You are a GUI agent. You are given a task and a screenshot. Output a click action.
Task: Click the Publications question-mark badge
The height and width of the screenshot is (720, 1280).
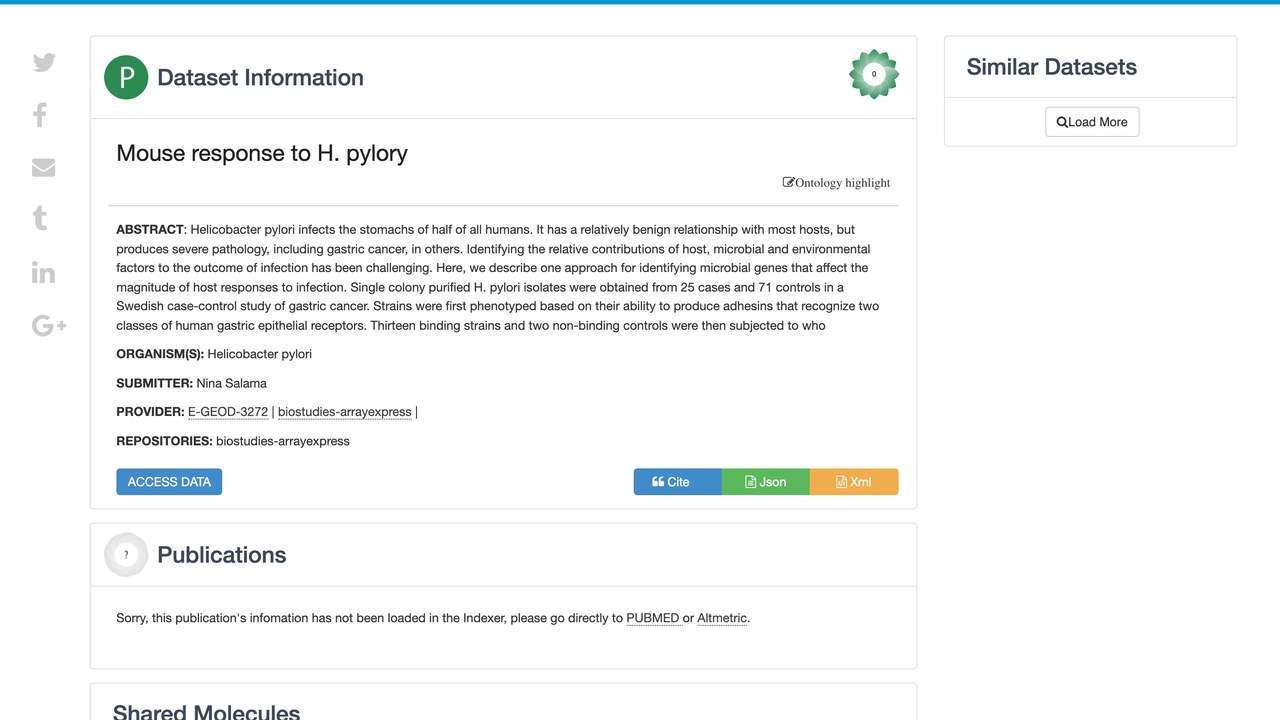(x=126, y=555)
